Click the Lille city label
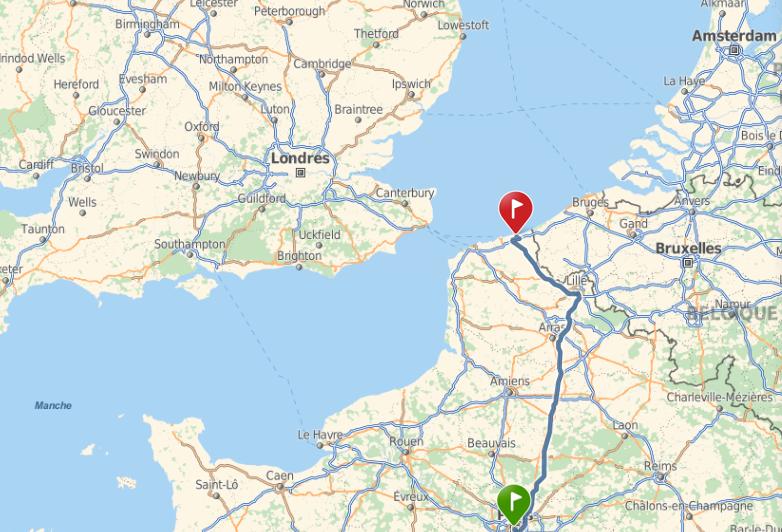Image resolution: width=782 pixels, height=532 pixels. tap(577, 280)
